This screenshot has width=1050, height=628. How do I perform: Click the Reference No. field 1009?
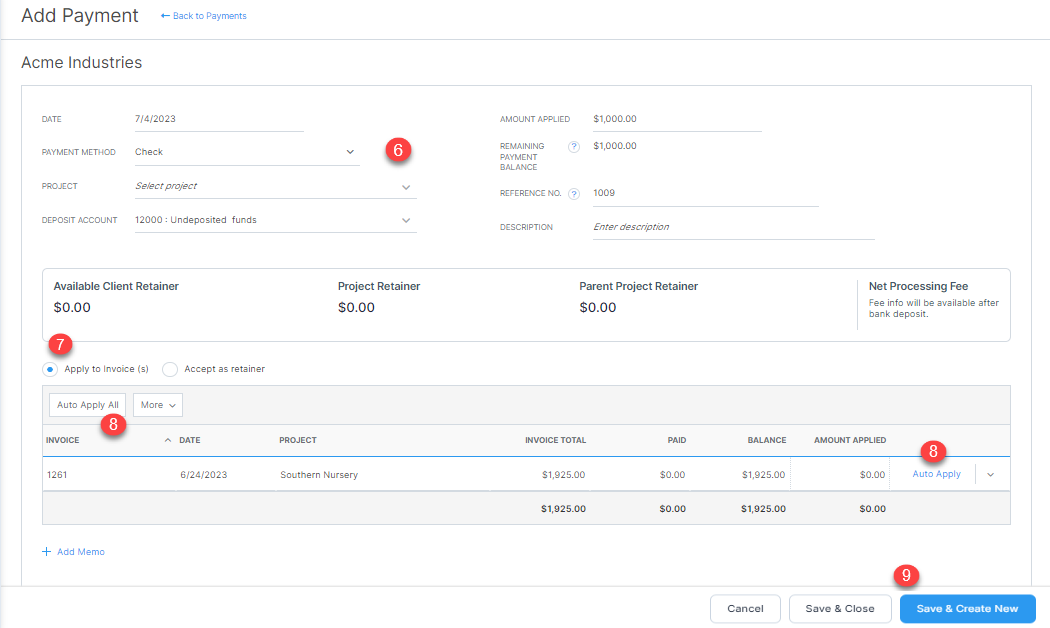pyautogui.click(x=705, y=193)
